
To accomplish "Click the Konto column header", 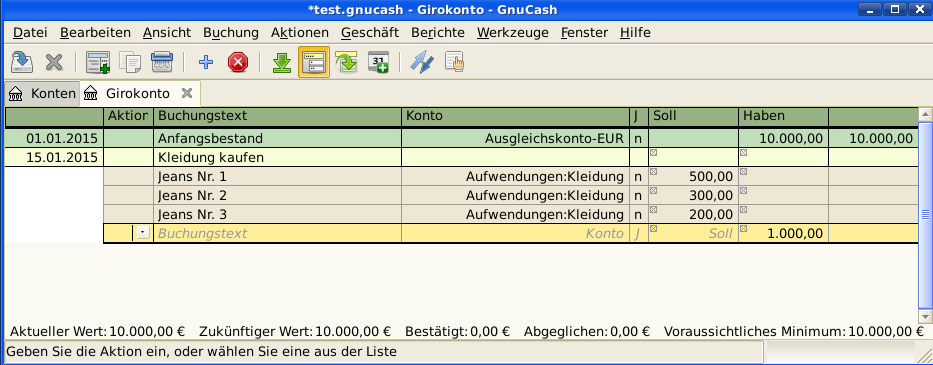I will click(x=515, y=117).
